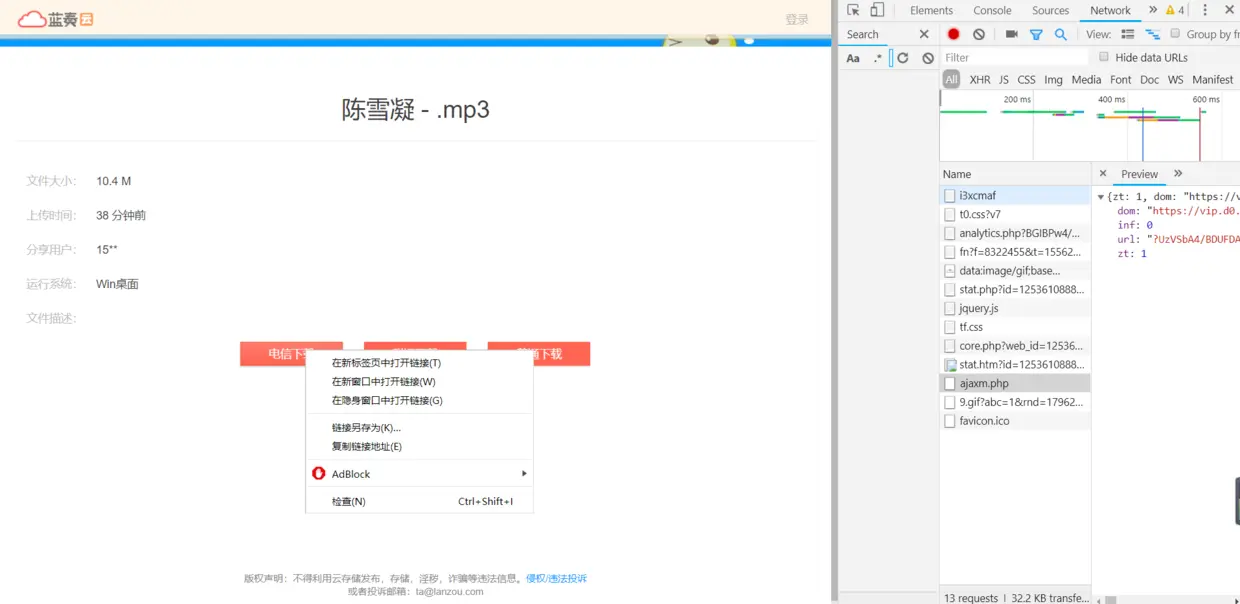This screenshot has width=1240, height=604.
Task: Filter requests by Manifest type
Action: click(x=1212, y=79)
